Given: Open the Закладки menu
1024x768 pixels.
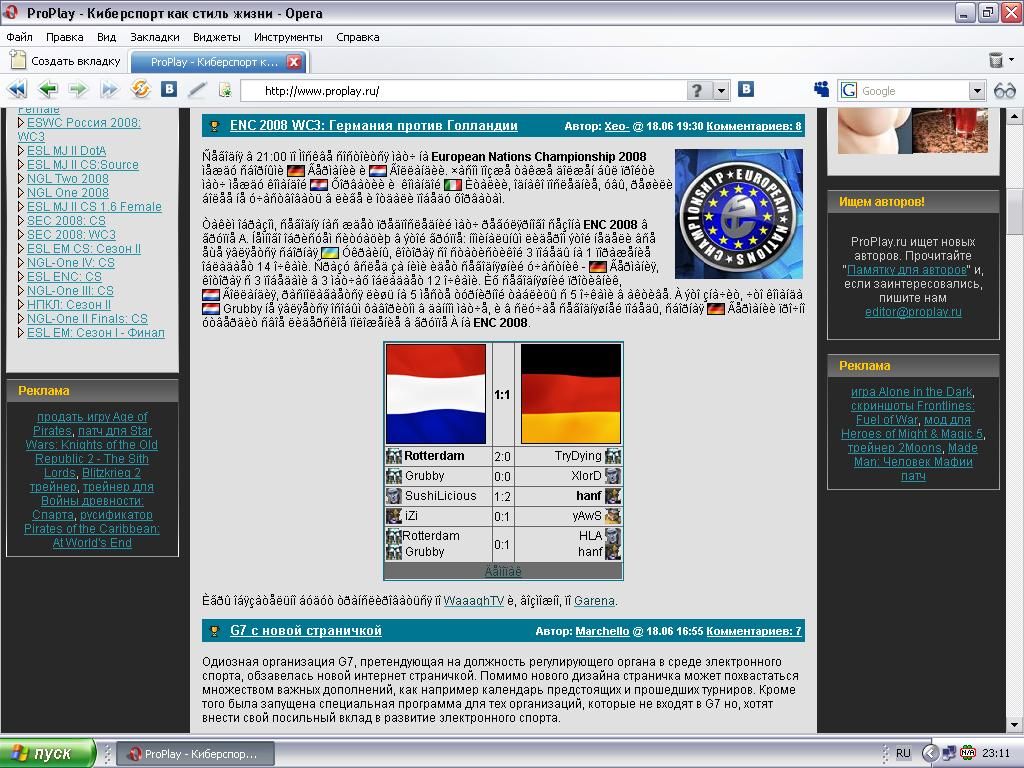Looking at the screenshot, I should pyautogui.click(x=155, y=37).
